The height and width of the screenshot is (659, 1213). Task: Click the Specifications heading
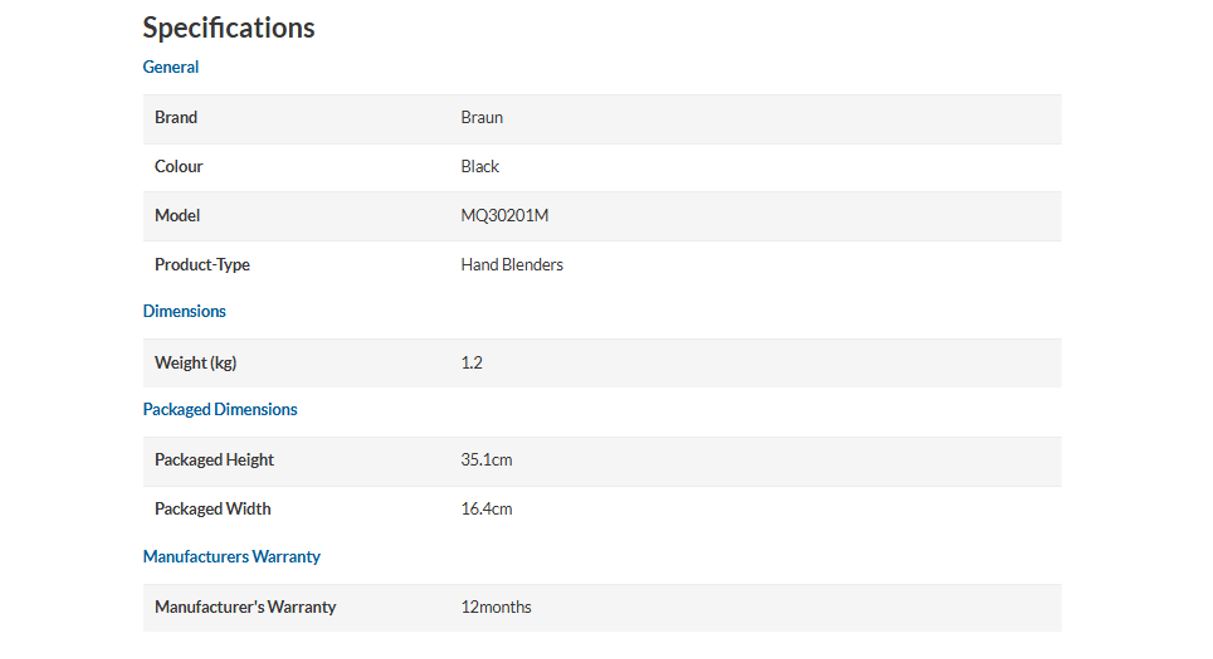(x=228, y=28)
